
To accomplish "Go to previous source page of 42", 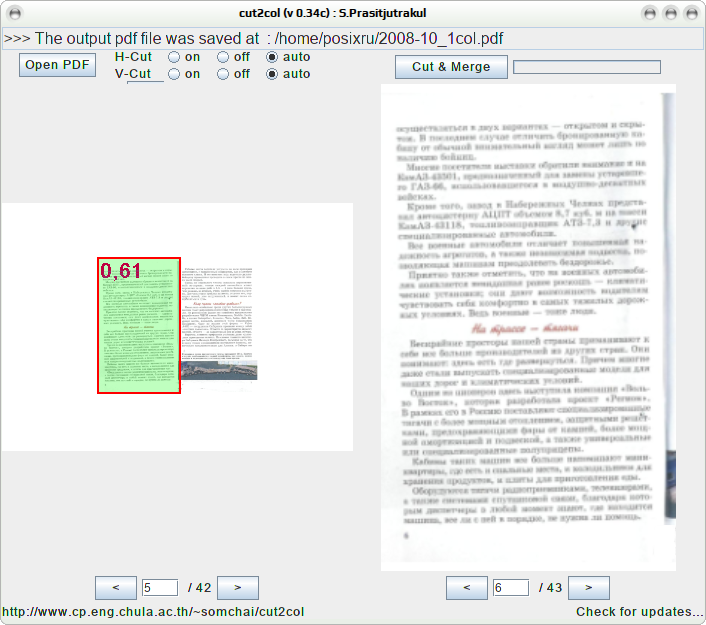I will click(116, 588).
